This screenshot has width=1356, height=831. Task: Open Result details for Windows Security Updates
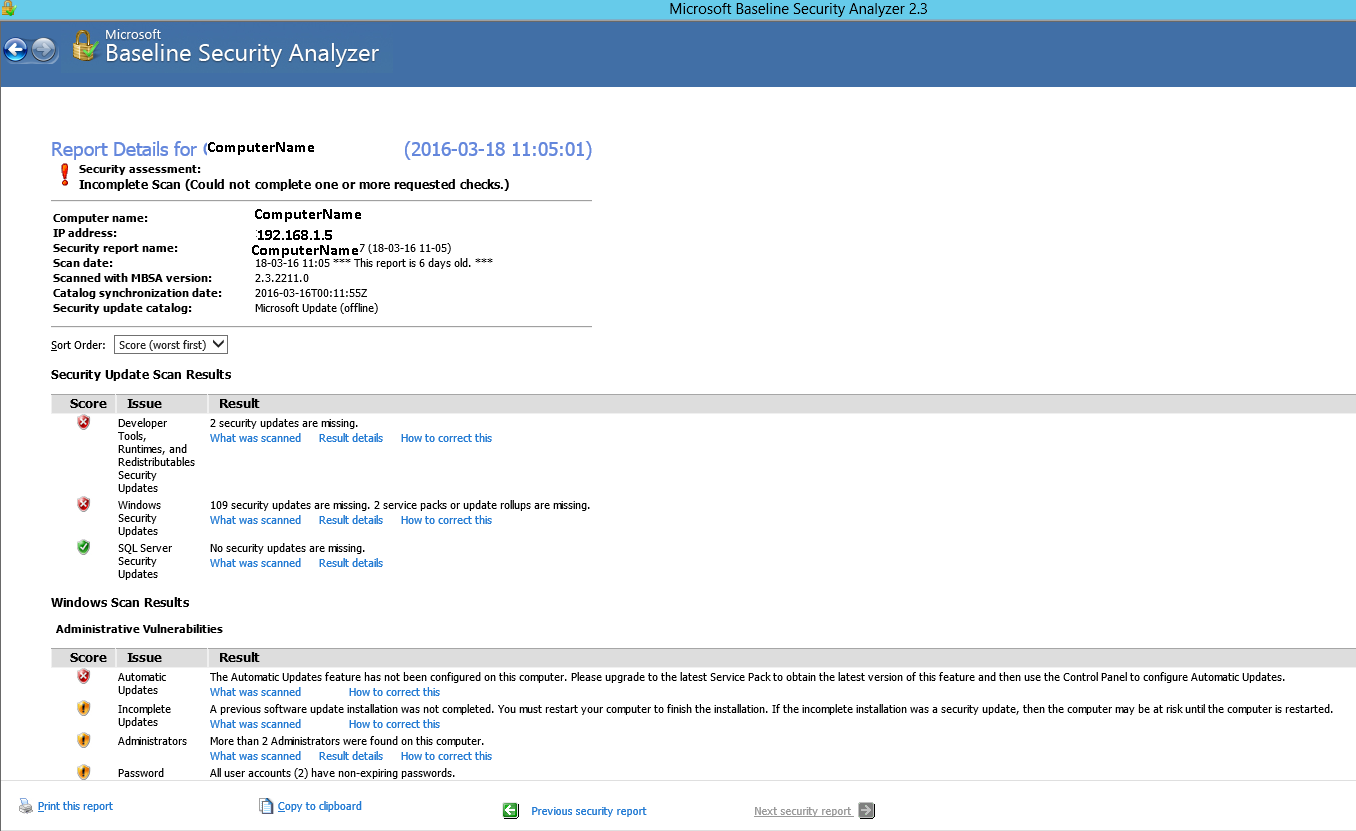click(x=351, y=520)
